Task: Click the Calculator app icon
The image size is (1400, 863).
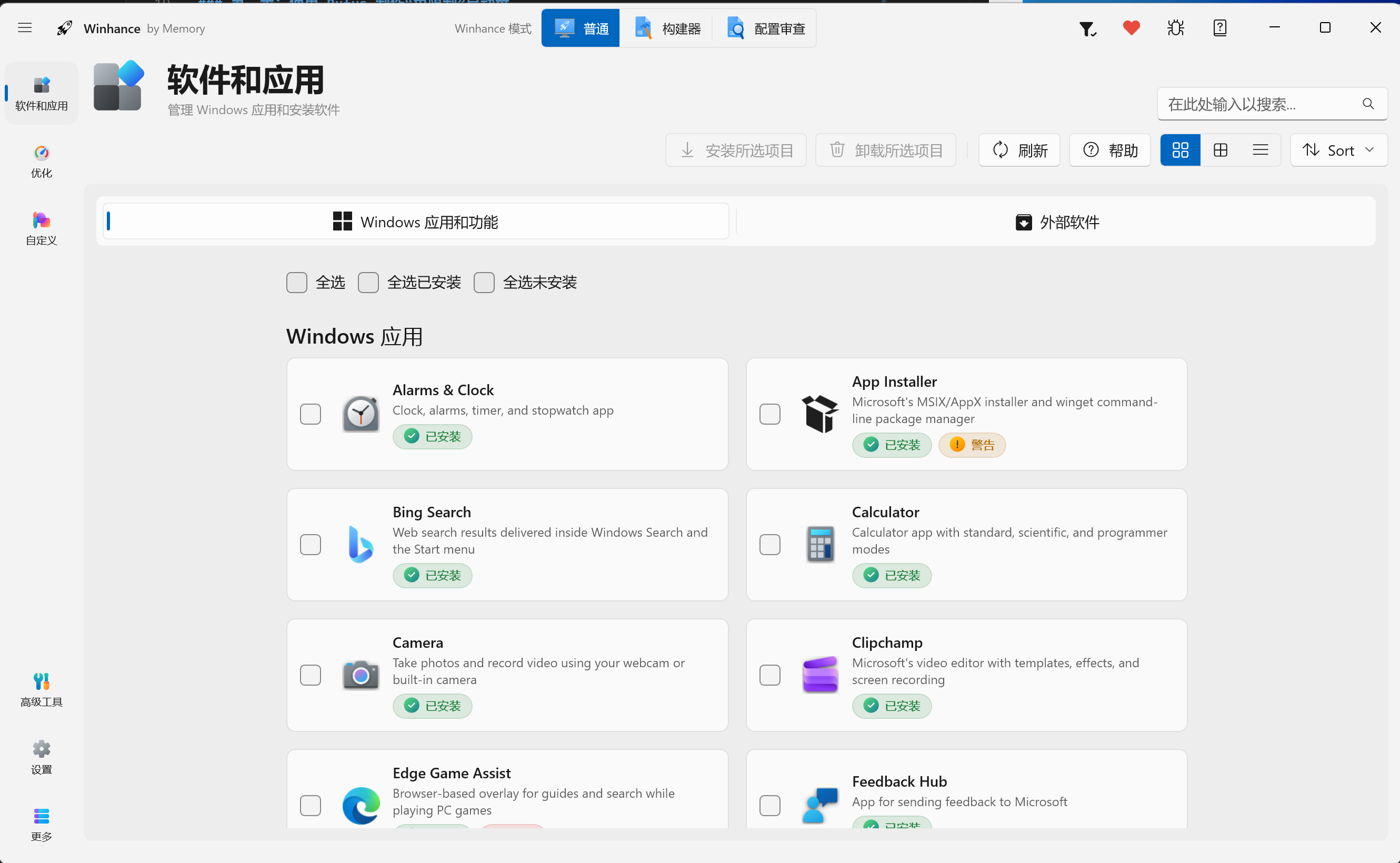Action: click(x=820, y=545)
